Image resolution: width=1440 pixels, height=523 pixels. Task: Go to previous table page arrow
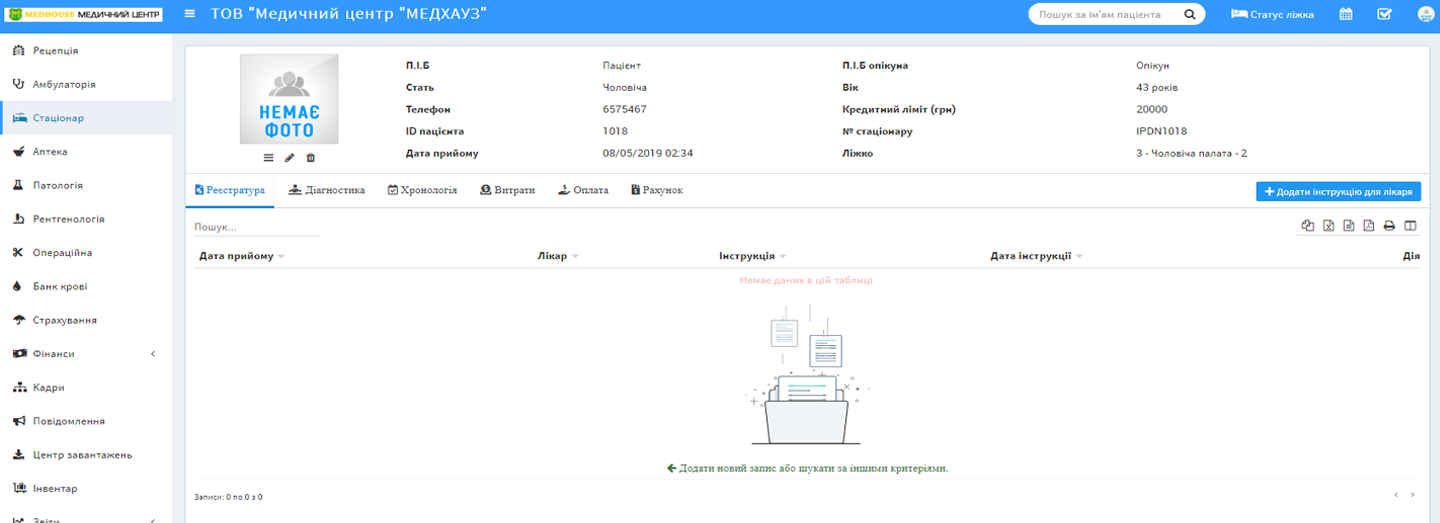point(1397,495)
